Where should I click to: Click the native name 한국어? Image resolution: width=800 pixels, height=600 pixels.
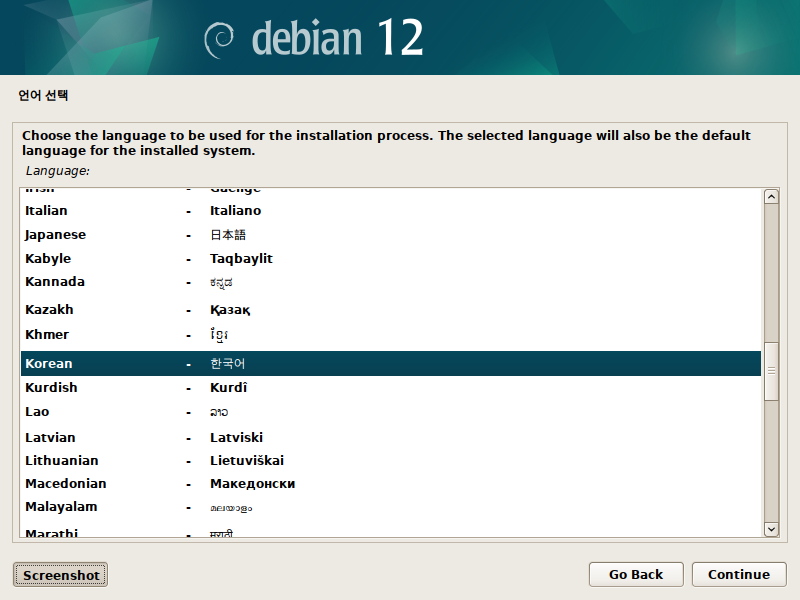228,363
